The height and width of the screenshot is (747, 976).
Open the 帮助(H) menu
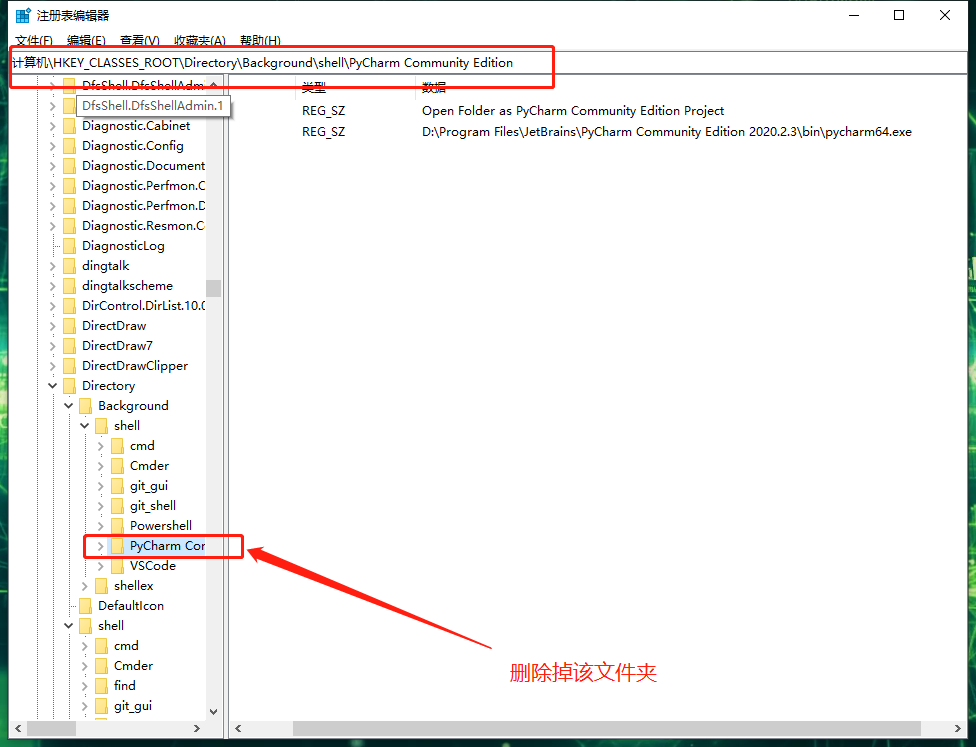[x=260, y=40]
